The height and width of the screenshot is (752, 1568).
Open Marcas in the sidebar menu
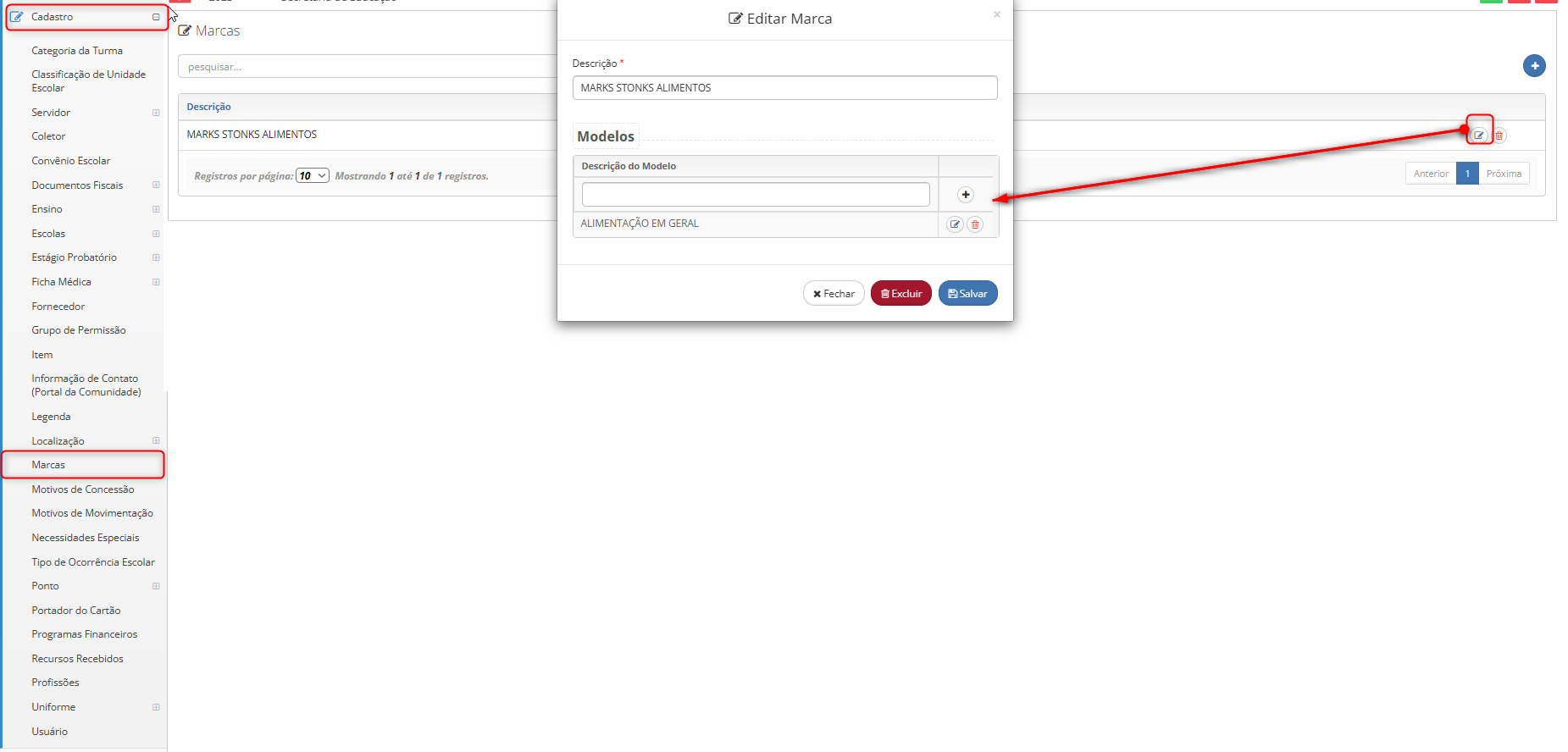coord(48,465)
